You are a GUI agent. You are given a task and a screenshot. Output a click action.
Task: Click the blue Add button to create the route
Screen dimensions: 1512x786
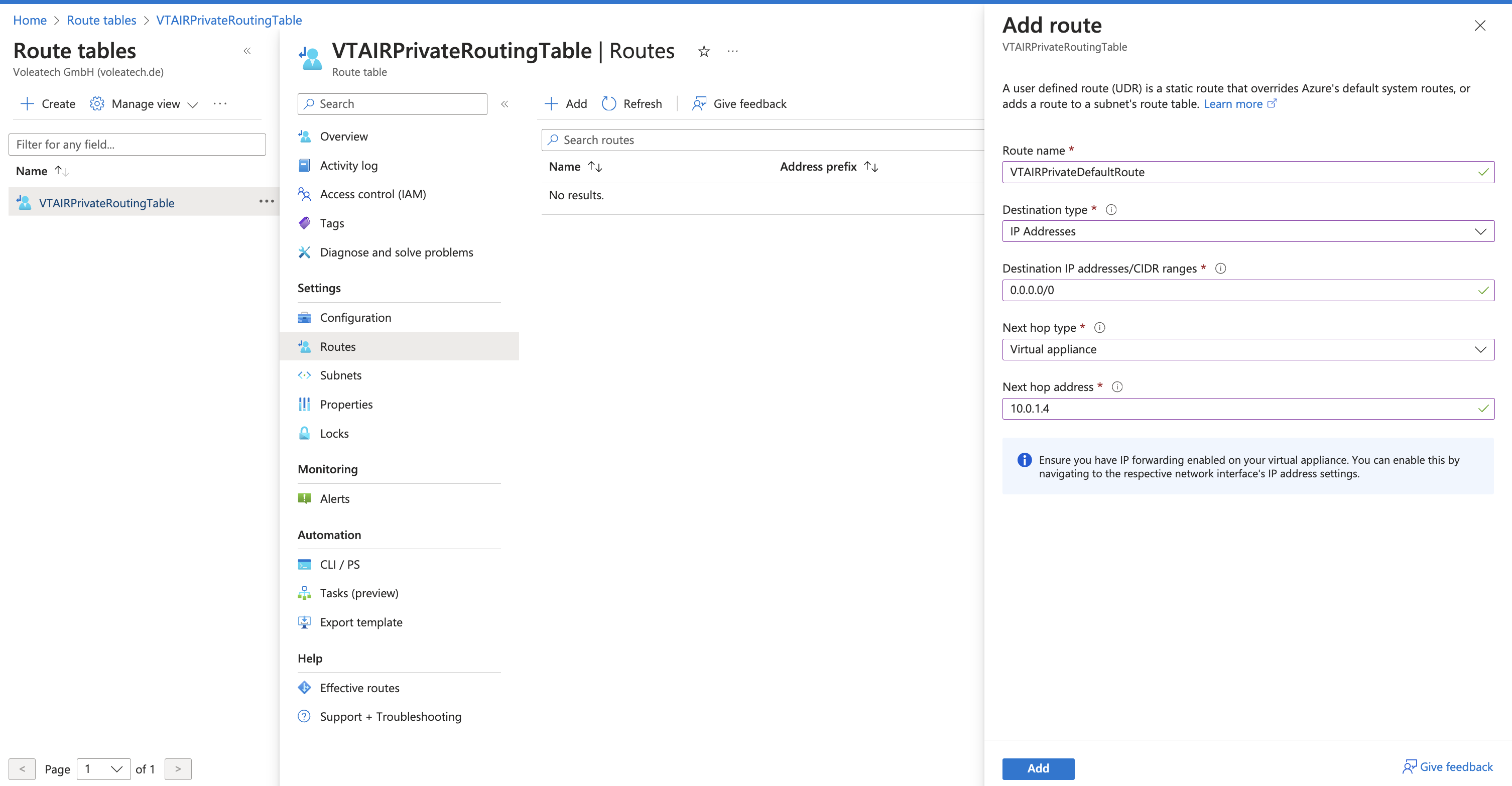coord(1038,768)
